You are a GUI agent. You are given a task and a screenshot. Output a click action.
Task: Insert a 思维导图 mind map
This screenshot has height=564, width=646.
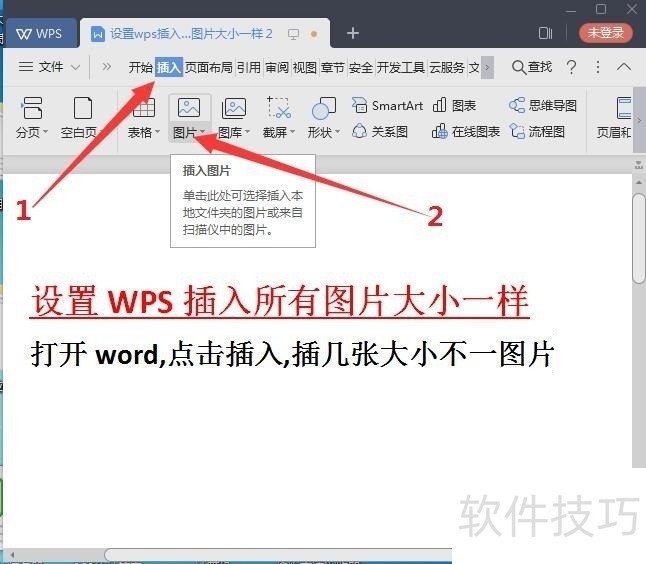[x=543, y=105]
